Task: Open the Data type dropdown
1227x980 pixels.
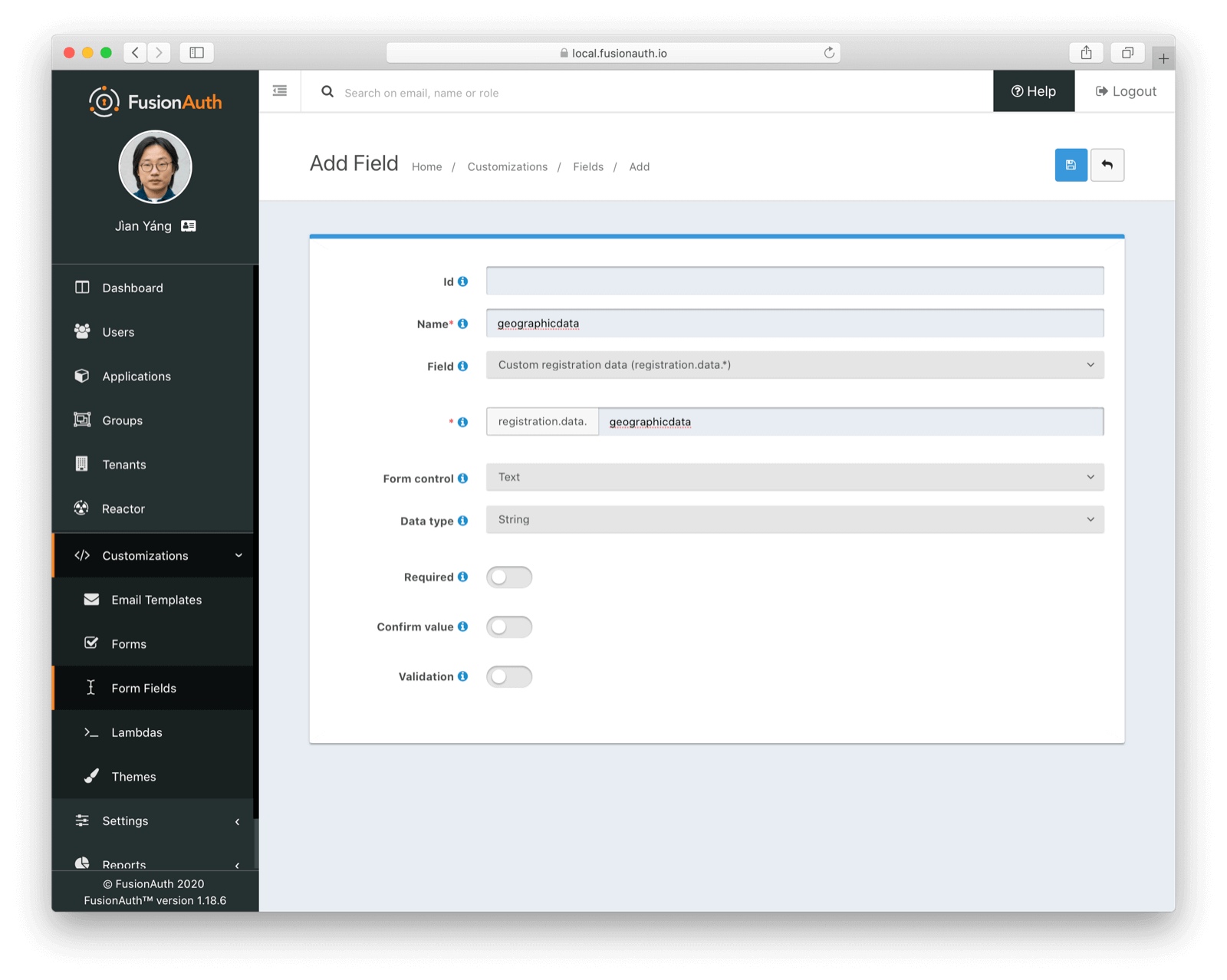Action: coord(794,519)
